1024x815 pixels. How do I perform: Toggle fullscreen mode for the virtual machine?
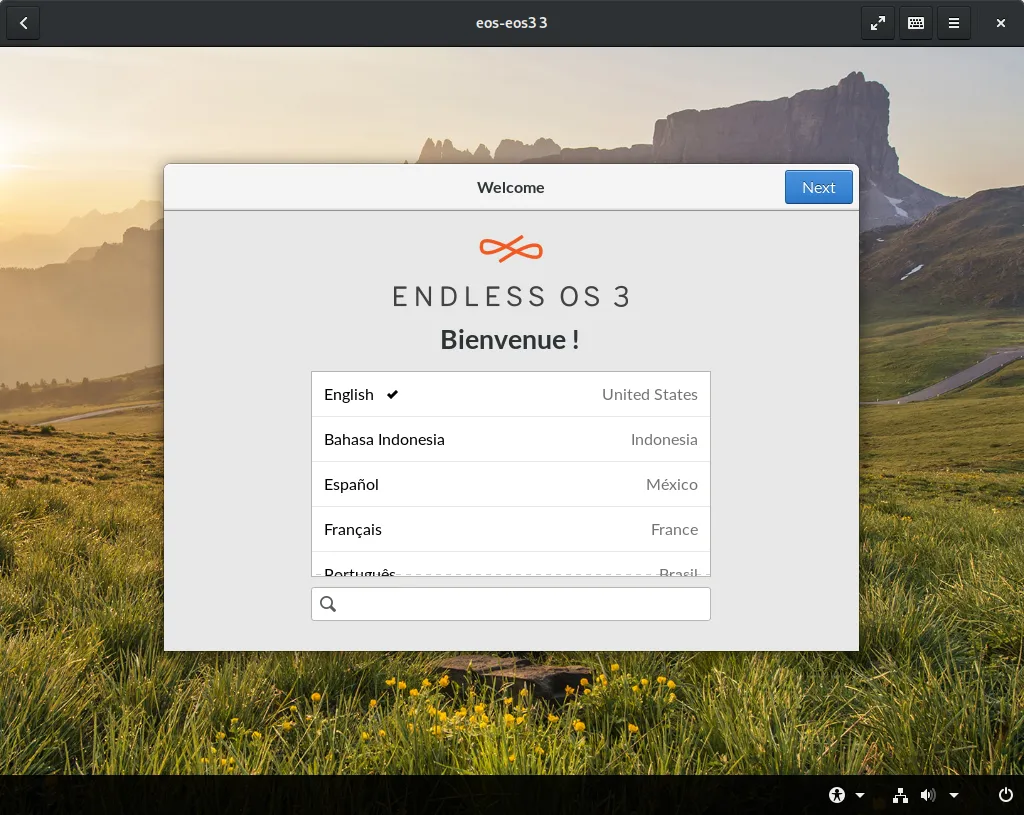click(877, 23)
